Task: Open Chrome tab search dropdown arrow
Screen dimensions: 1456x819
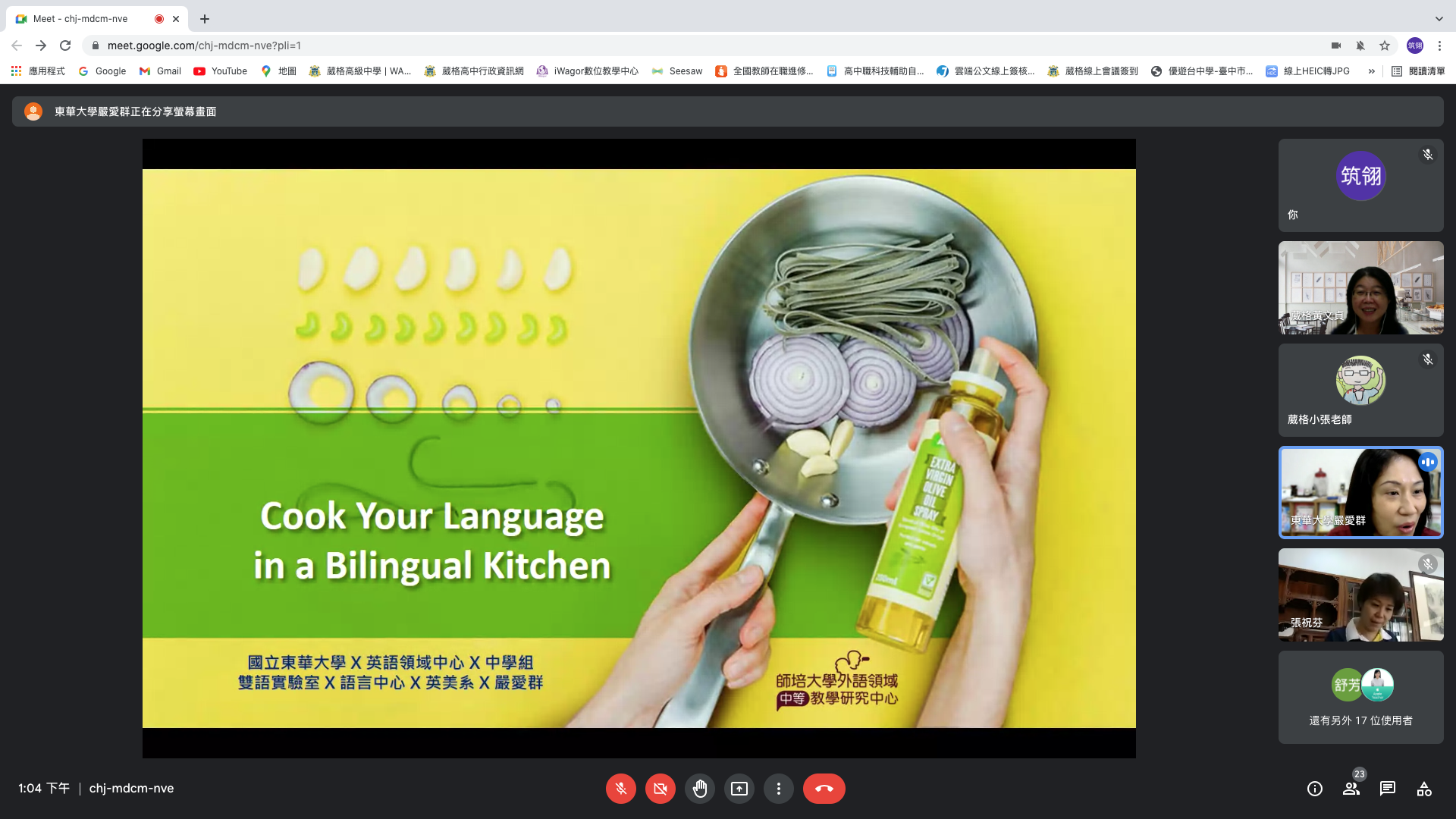Action: [x=1439, y=18]
